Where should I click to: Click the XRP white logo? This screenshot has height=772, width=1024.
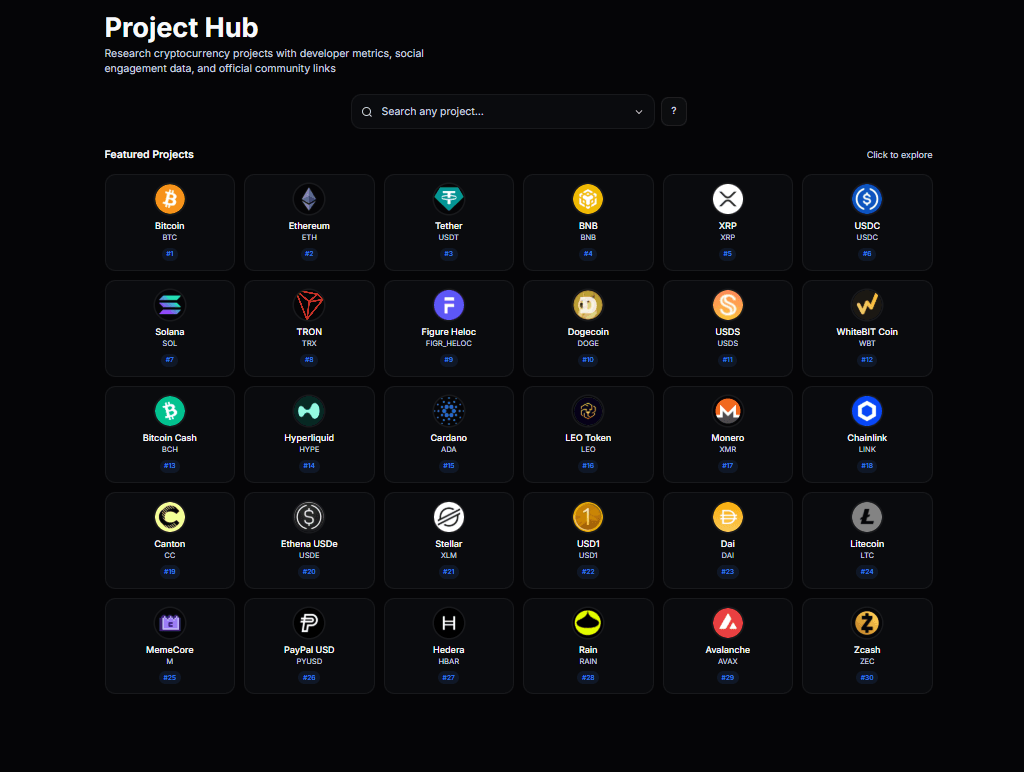(x=728, y=199)
